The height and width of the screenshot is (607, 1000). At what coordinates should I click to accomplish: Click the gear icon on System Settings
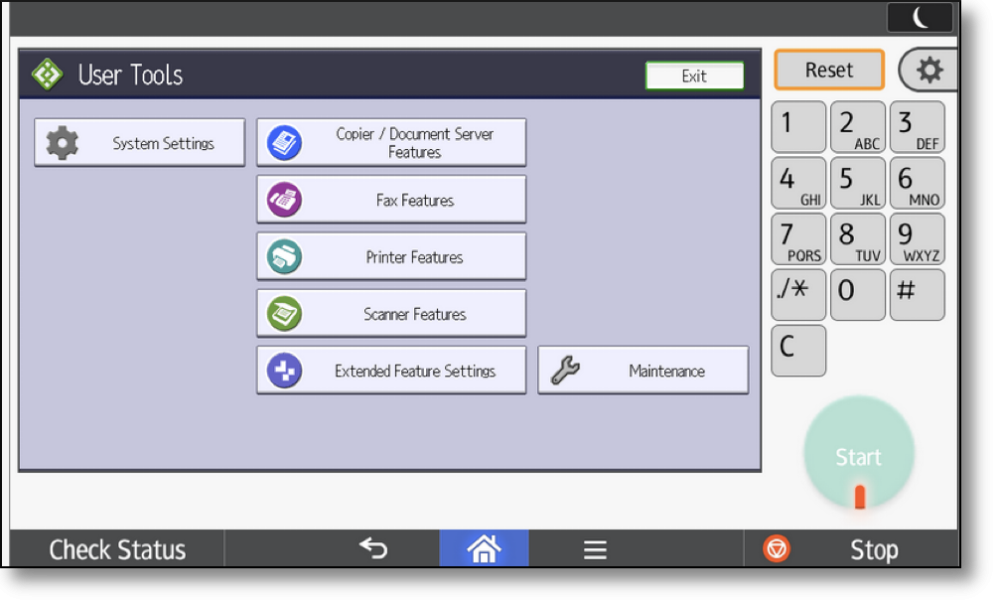pos(62,143)
